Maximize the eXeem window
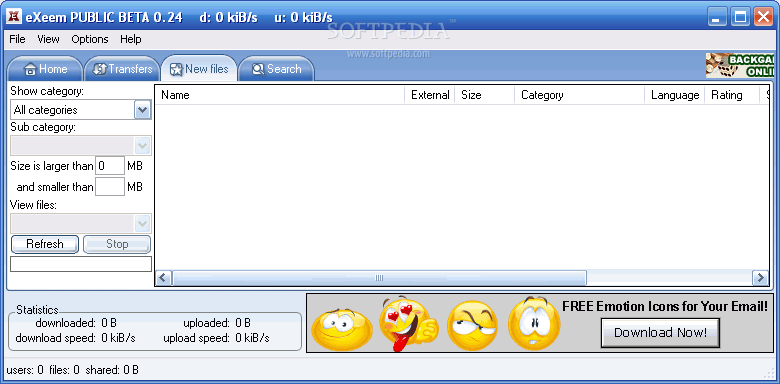This screenshot has height=384, width=780. tap(741, 17)
